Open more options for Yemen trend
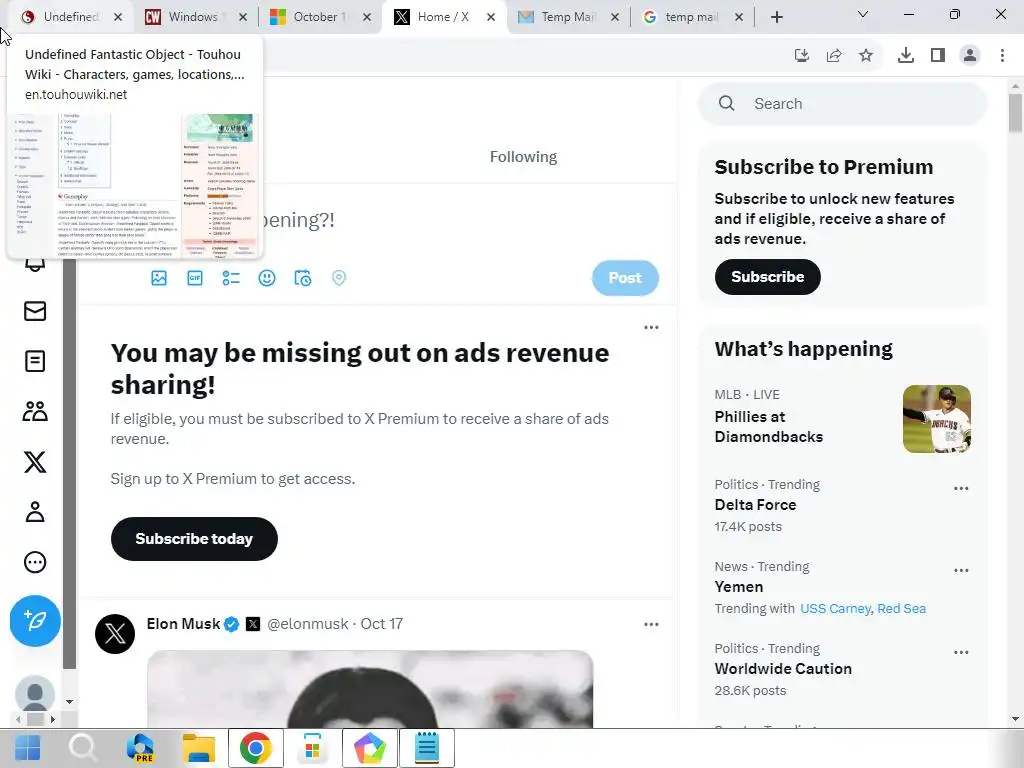Screen dimensions: 1024x768 coord(961,570)
